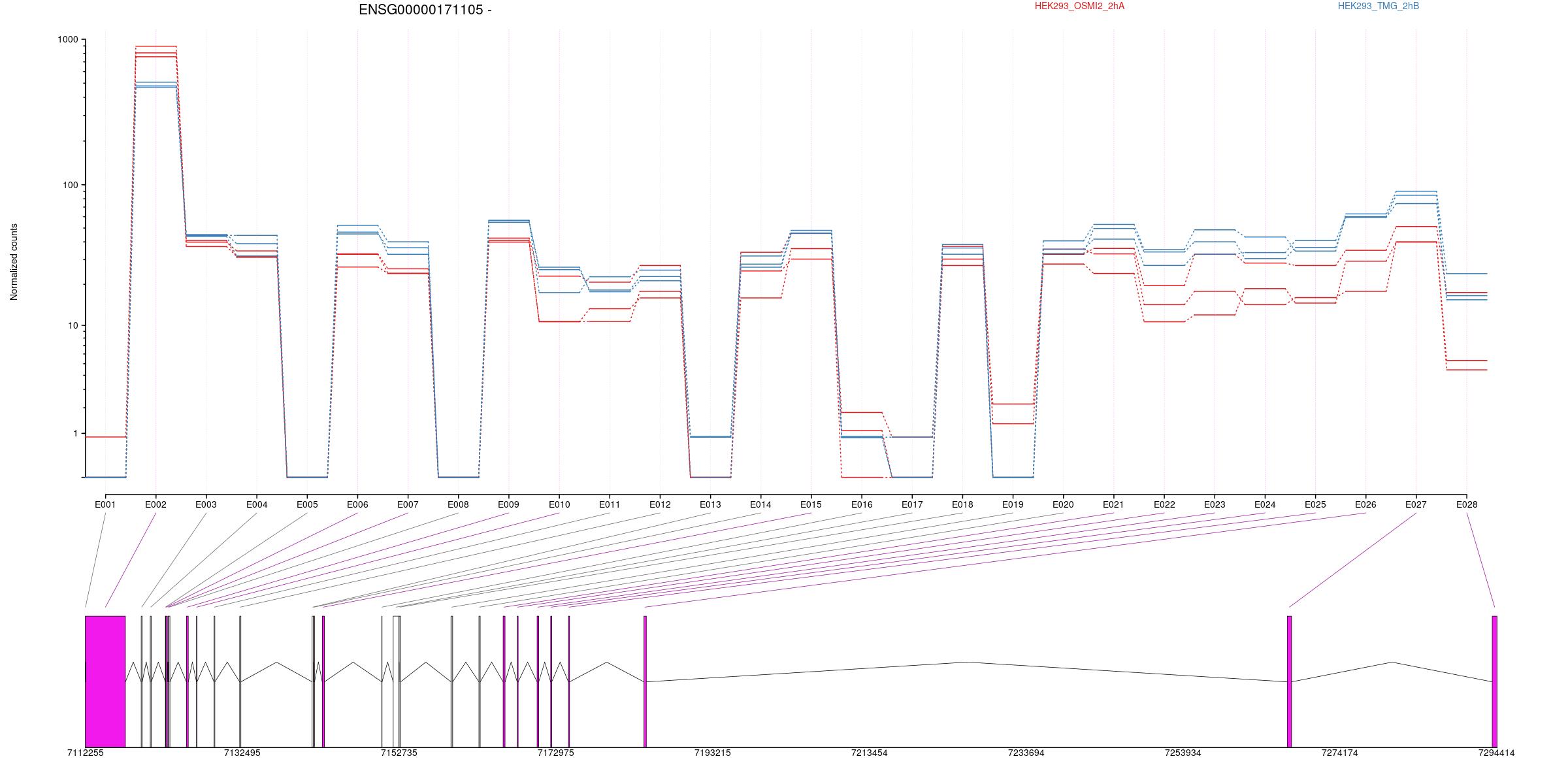Click exon label E015
The image size is (1568, 784).
click(x=811, y=504)
